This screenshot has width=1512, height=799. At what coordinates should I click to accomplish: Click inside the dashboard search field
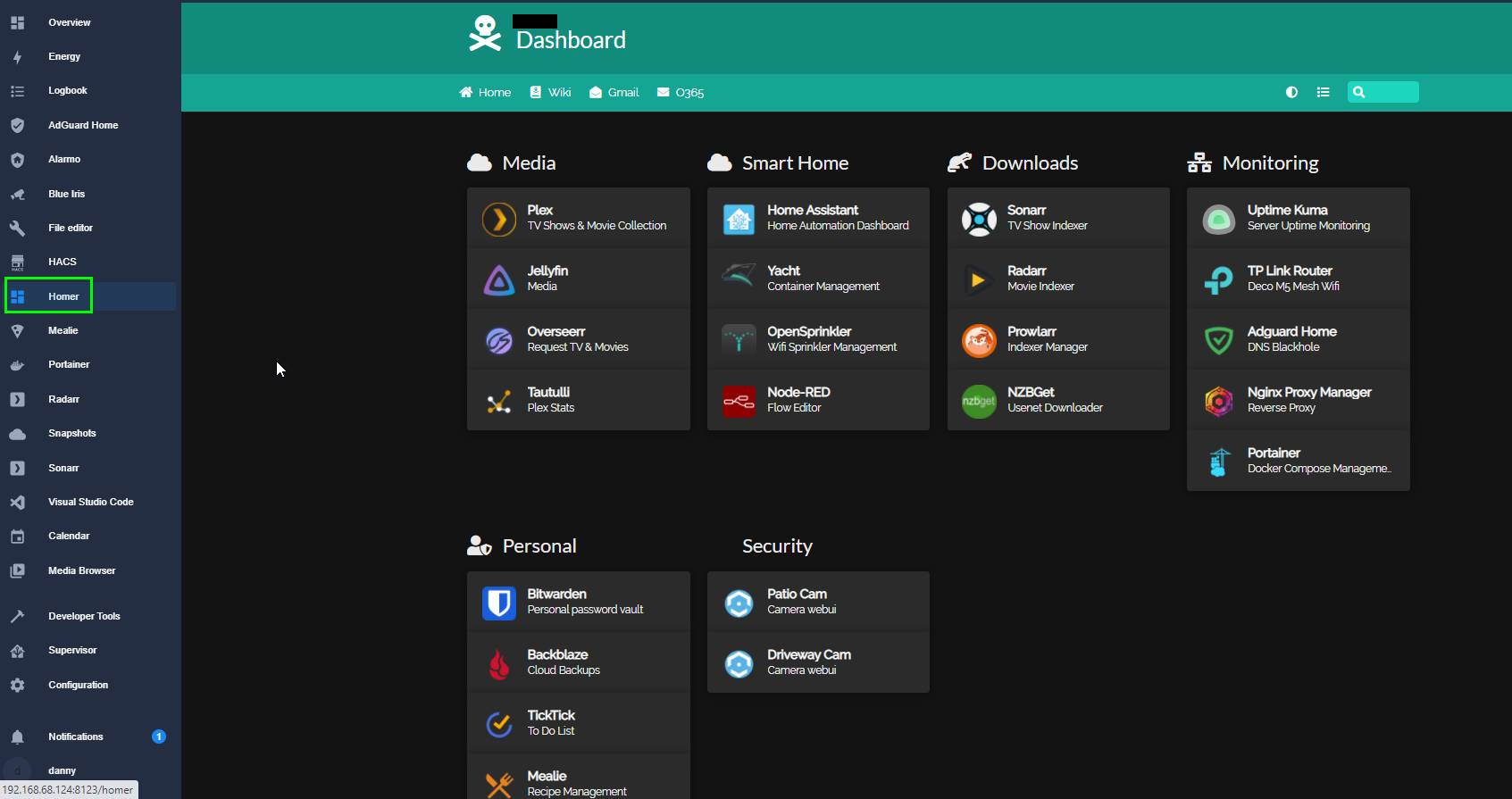pyautogui.click(x=1383, y=92)
